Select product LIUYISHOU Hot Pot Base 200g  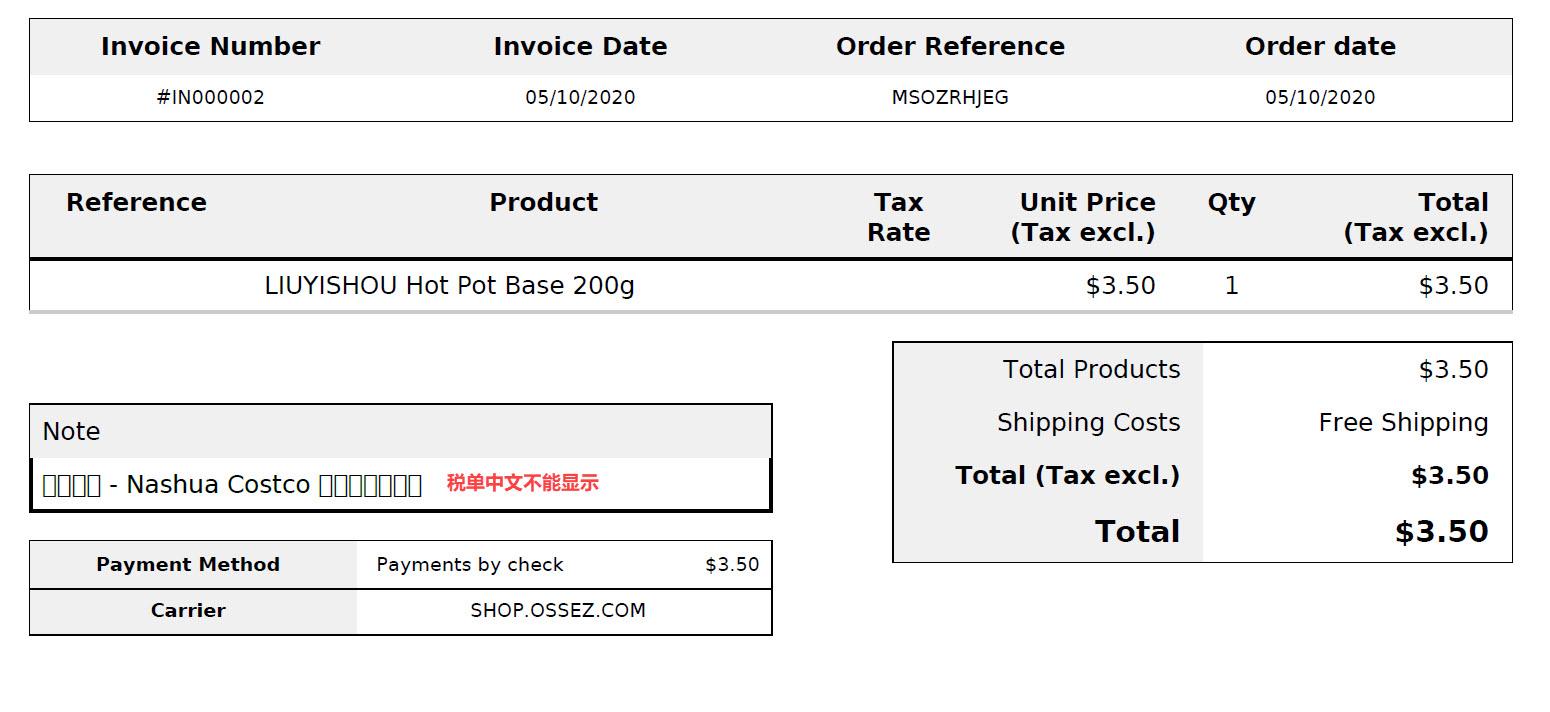click(x=449, y=286)
